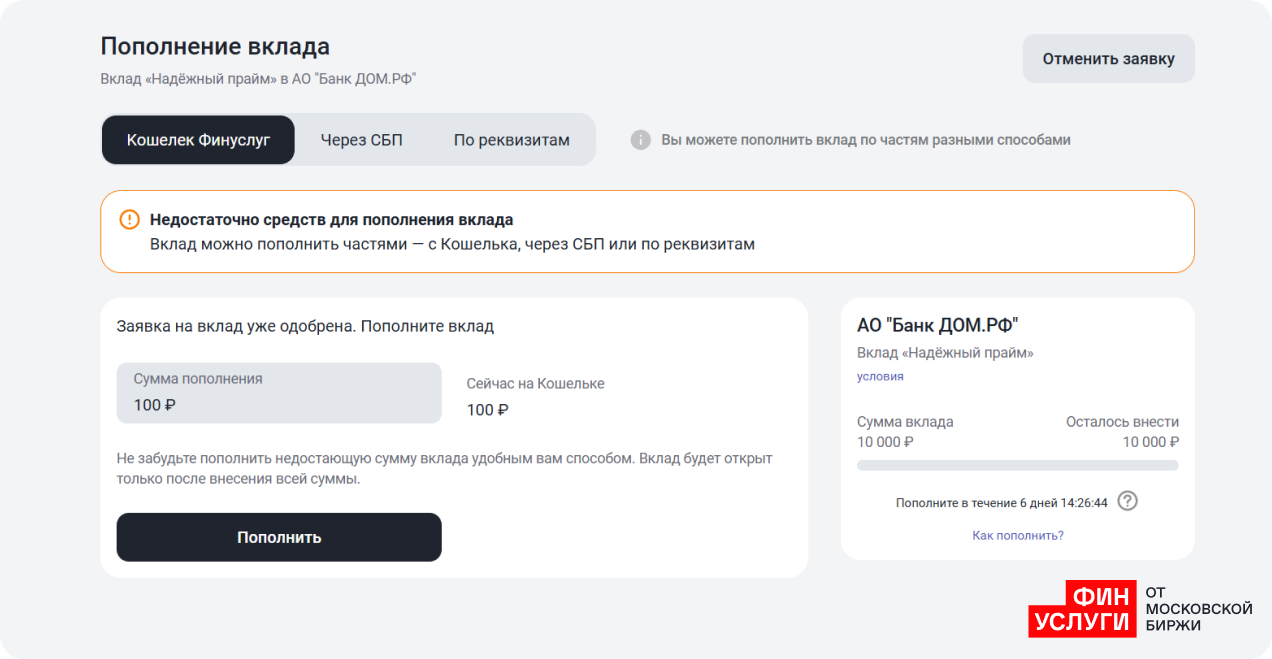Click the info icon beside the partial top-up hint
This screenshot has height=659, width=1272.
(641, 140)
